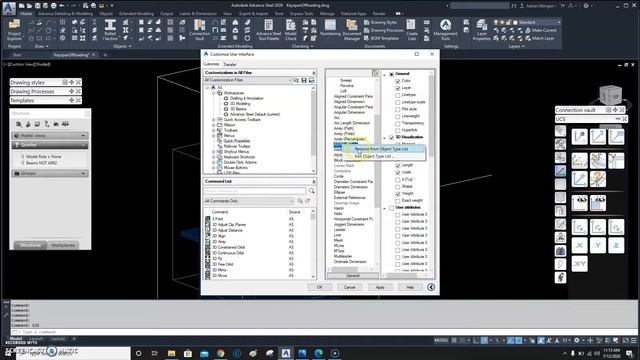Image resolution: width=640 pixels, height=360 pixels.
Task: Click the Command List search field
Action: pyautogui.click(x=254, y=191)
